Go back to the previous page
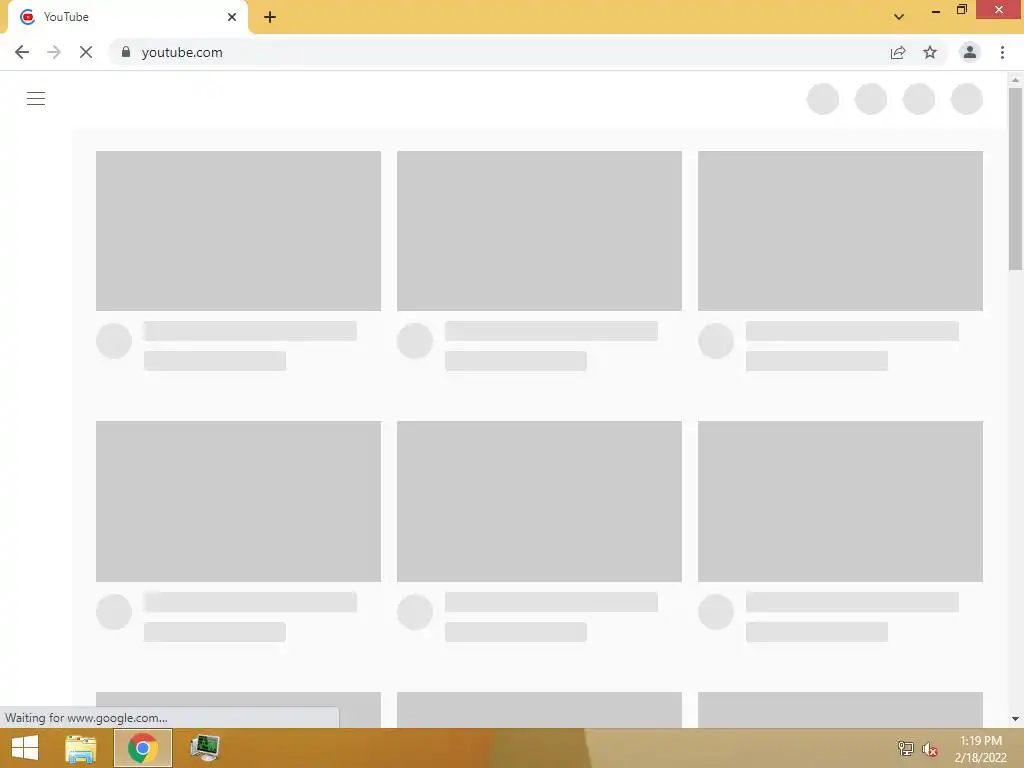The image size is (1024, 768). coord(22,52)
